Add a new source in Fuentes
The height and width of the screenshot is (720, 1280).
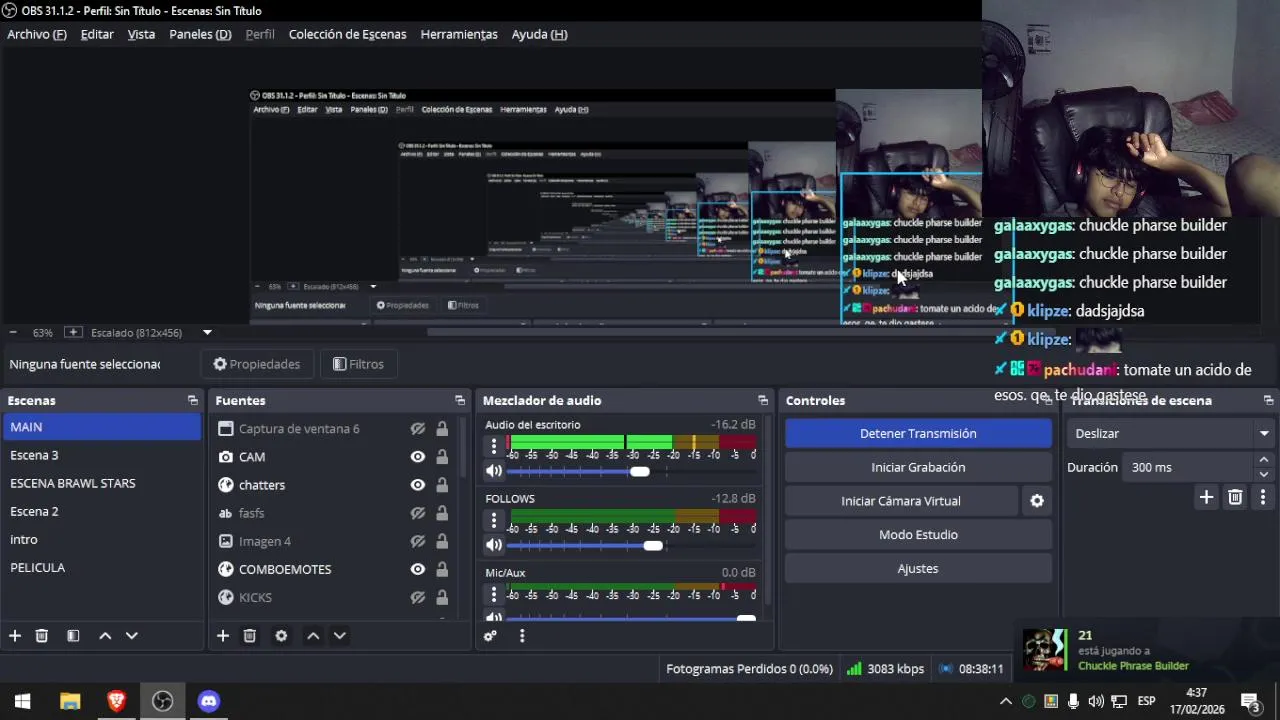tap(223, 636)
